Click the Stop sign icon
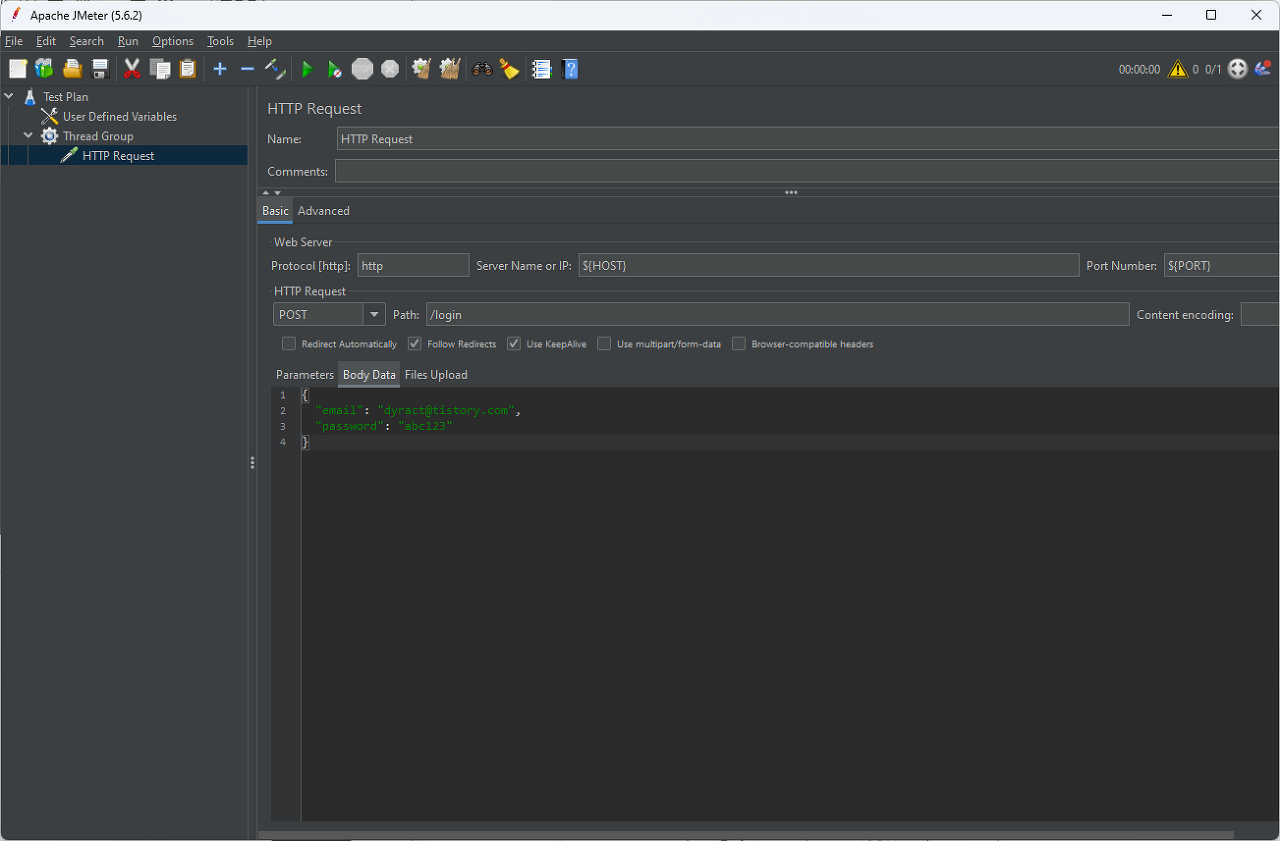This screenshot has width=1280, height=841. pos(362,69)
